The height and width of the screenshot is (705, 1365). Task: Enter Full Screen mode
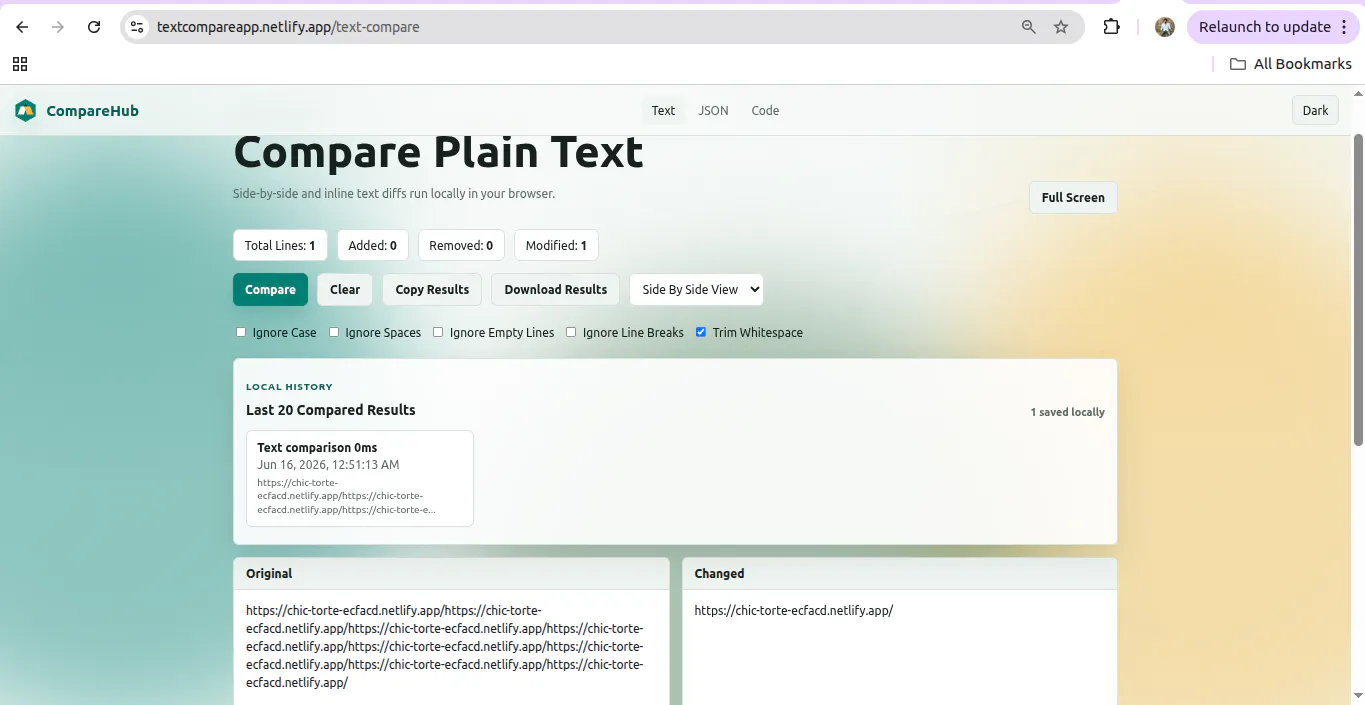coord(1073,198)
